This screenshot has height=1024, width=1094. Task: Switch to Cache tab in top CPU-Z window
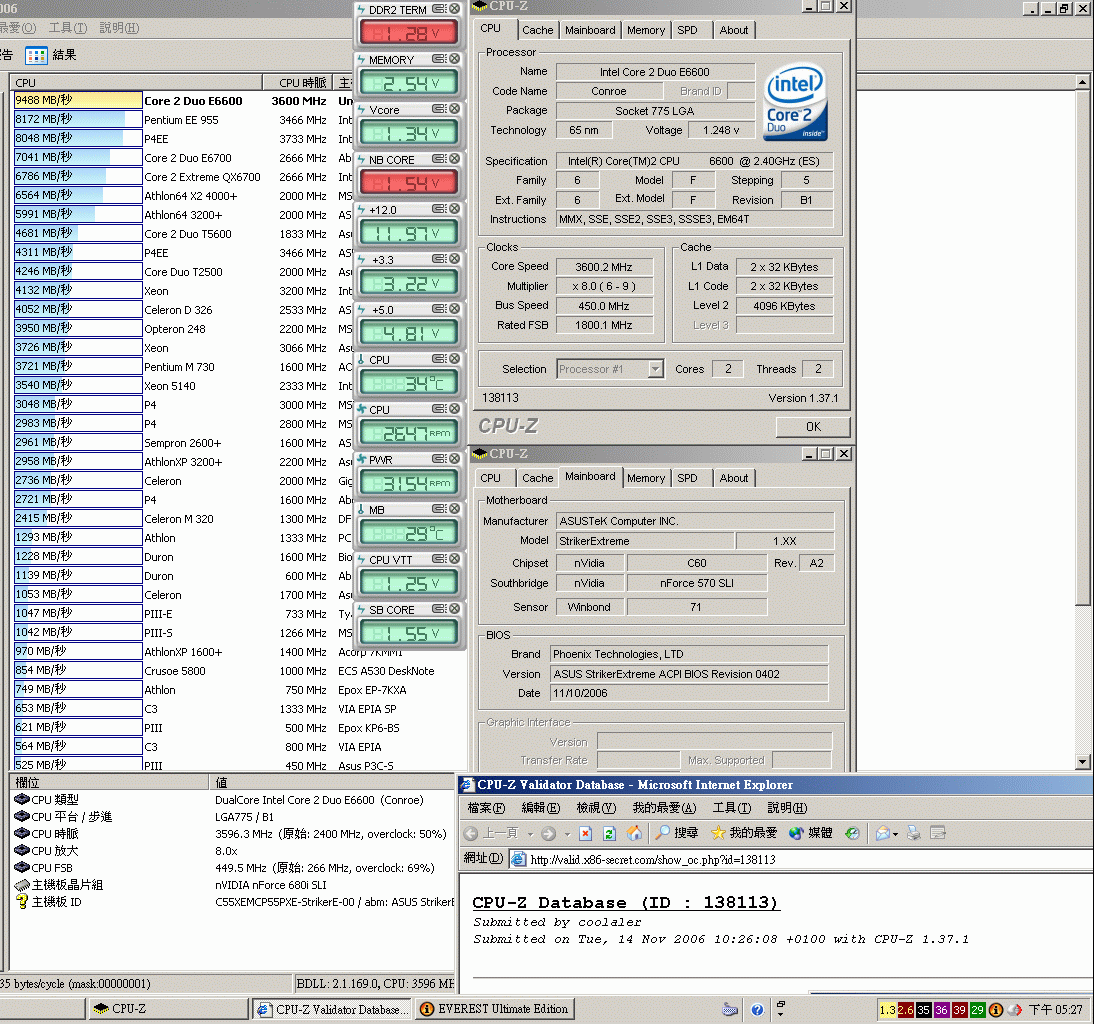(x=537, y=30)
